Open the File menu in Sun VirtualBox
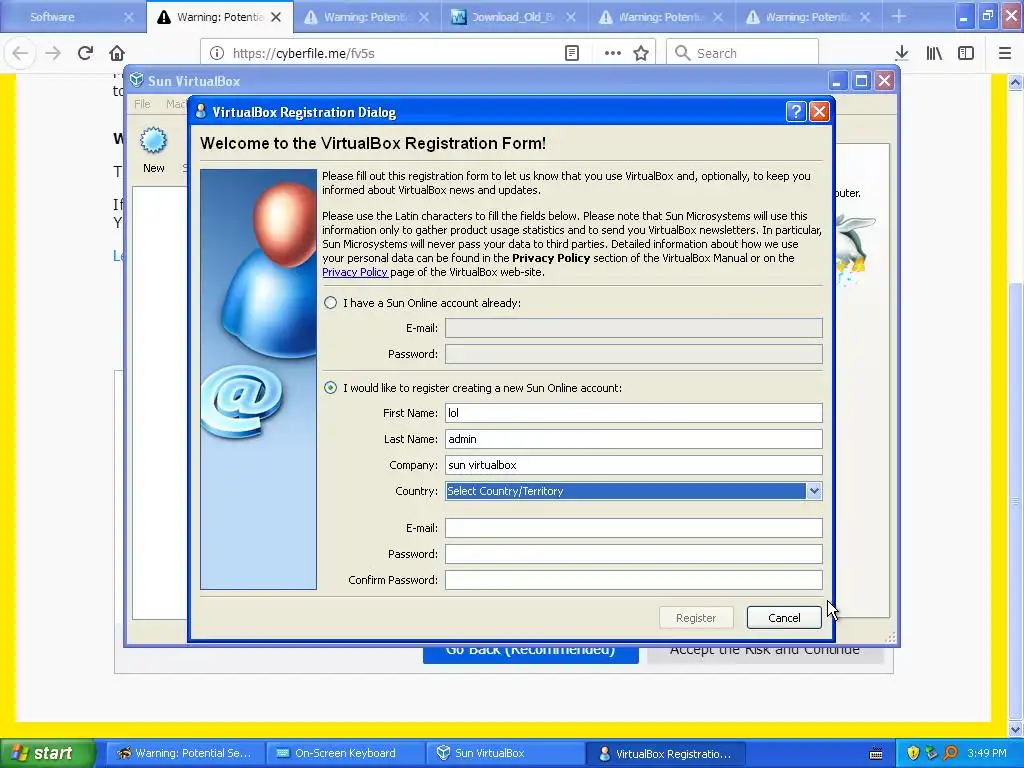The width and height of the screenshot is (1024, 768). click(142, 104)
